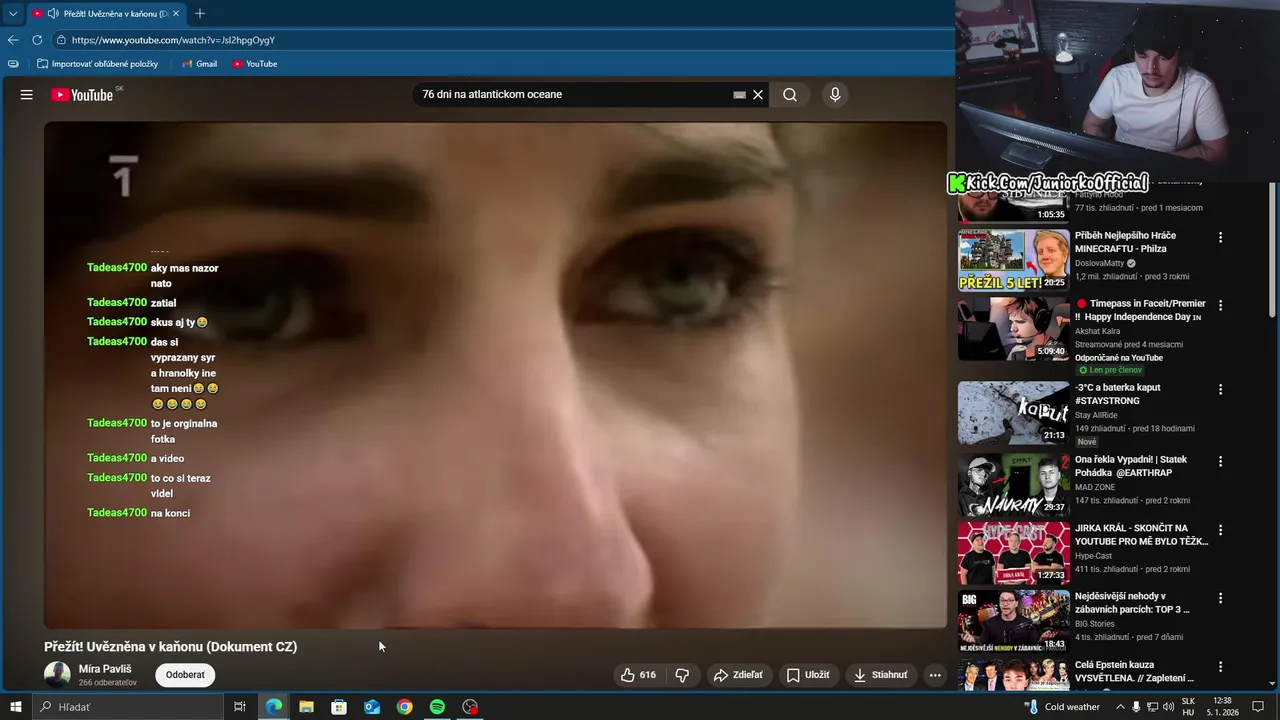The height and width of the screenshot is (720, 1280).
Task: Open the YouTube bookmark
Action: click(255, 64)
